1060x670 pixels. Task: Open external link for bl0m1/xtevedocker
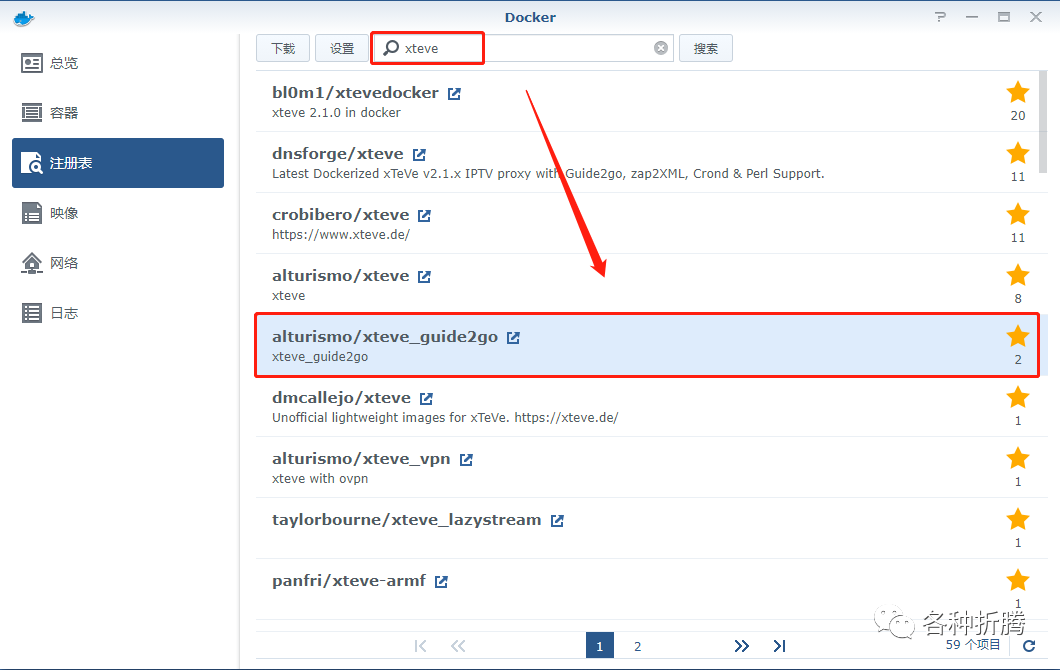pyautogui.click(x=454, y=93)
